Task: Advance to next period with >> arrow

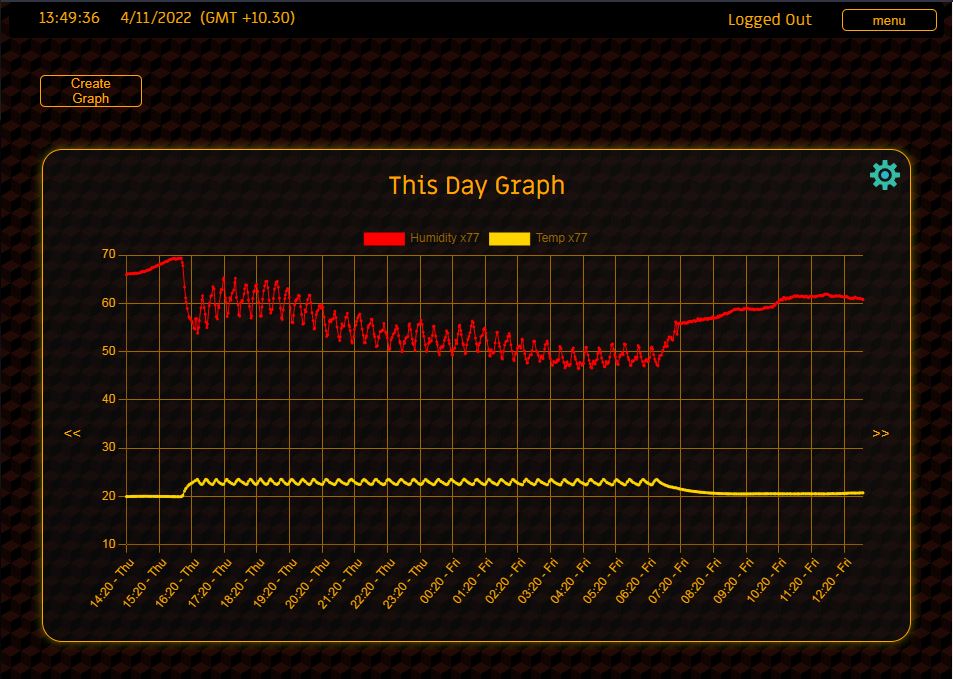Action: pos(880,433)
